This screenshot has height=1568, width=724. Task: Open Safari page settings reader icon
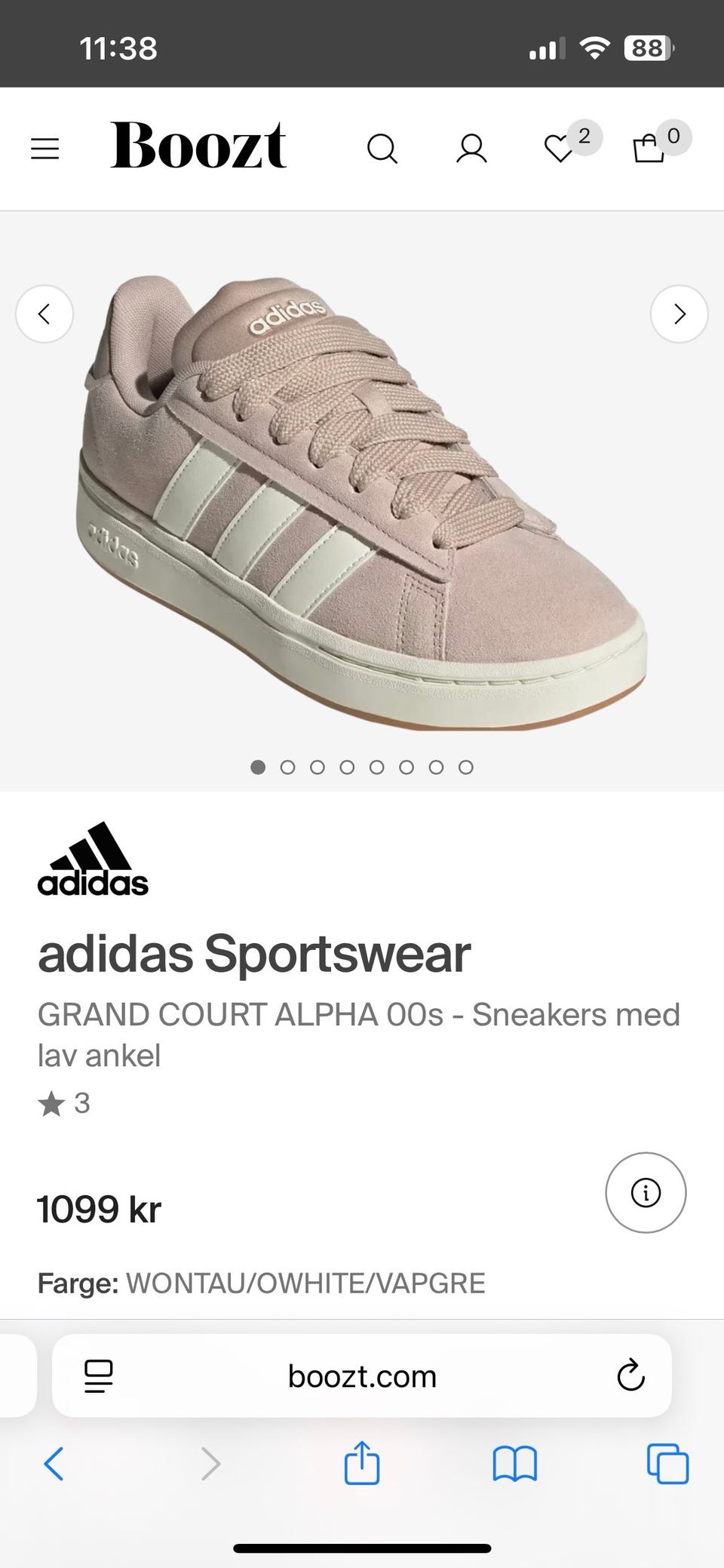coord(98,1376)
